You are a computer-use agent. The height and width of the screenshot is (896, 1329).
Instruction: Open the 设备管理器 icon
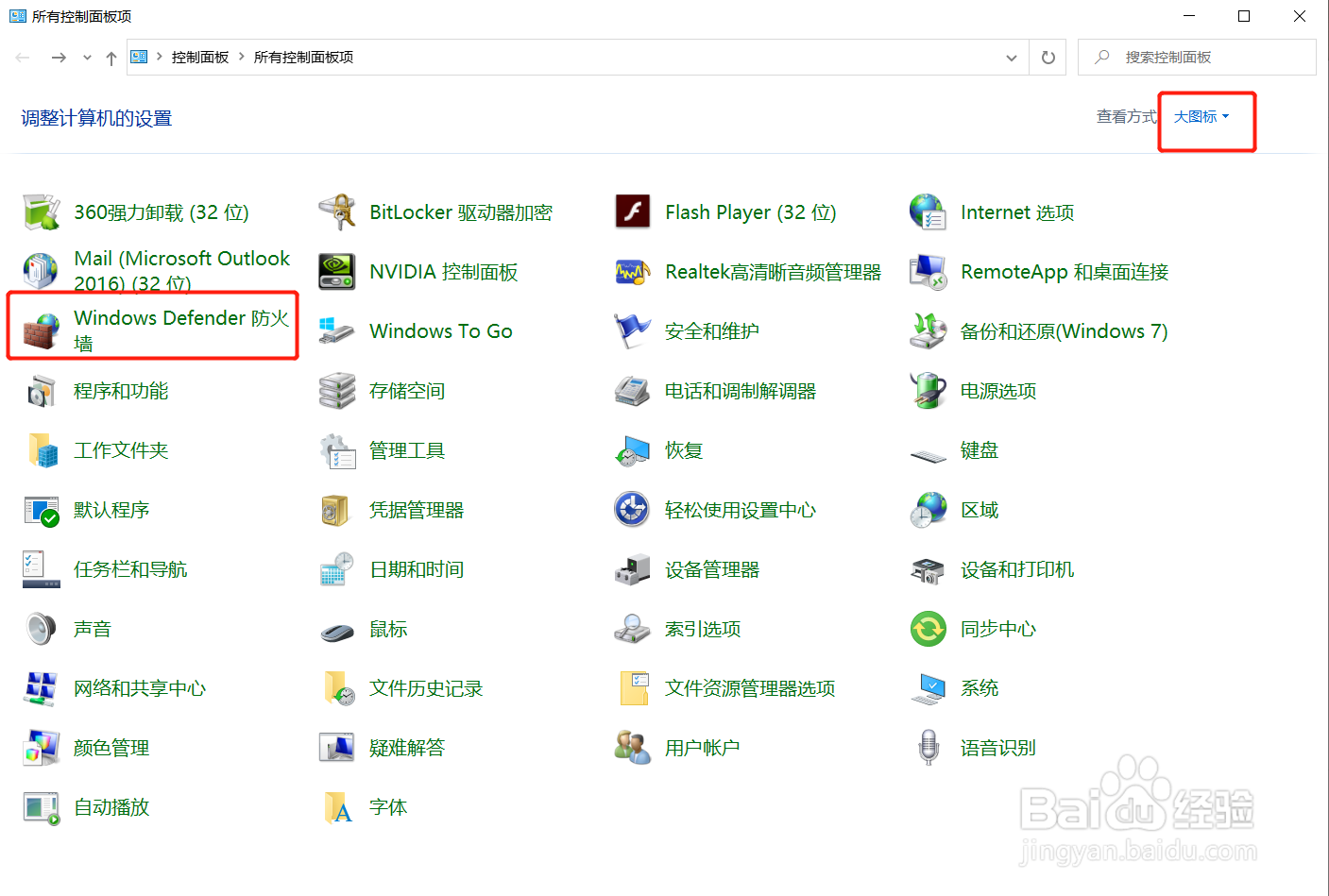click(632, 569)
